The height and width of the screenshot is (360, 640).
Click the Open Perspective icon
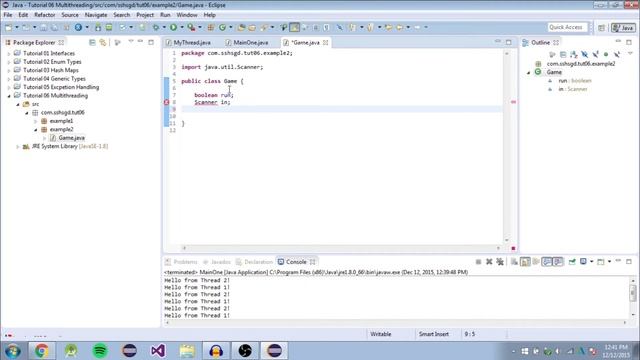(601, 28)
